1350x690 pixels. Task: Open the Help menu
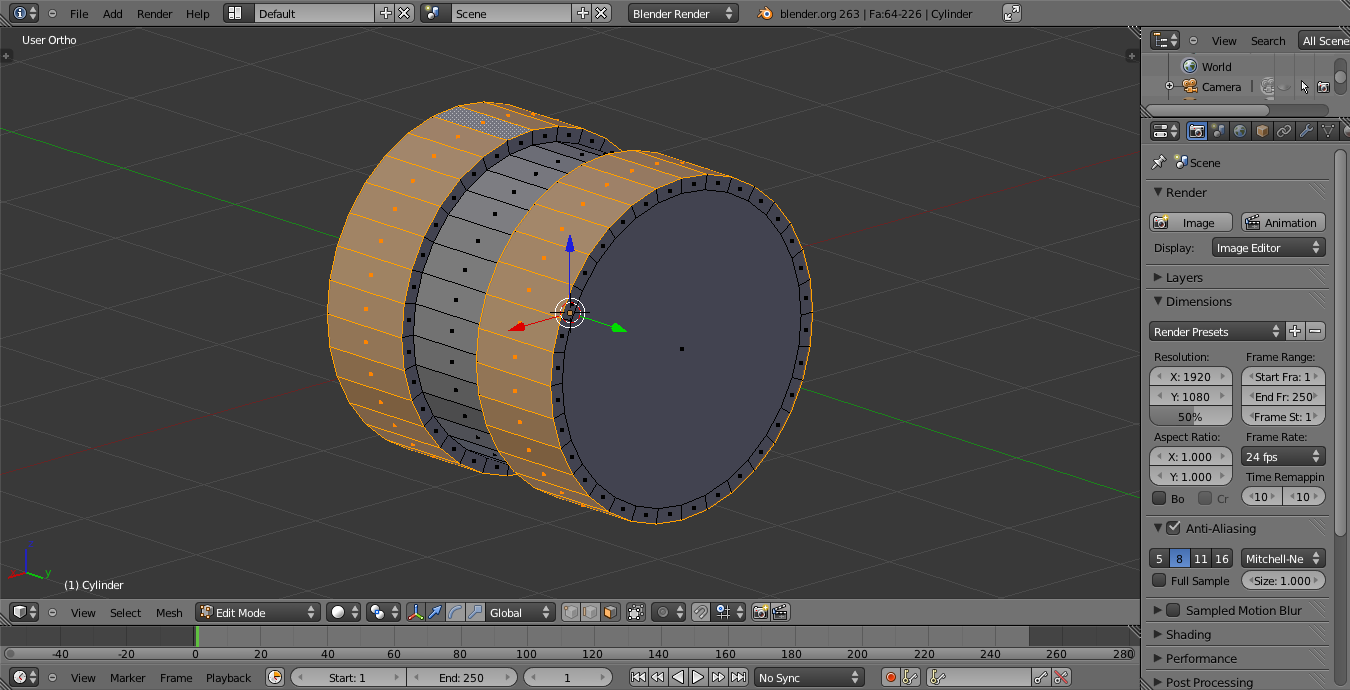[198, 14]
